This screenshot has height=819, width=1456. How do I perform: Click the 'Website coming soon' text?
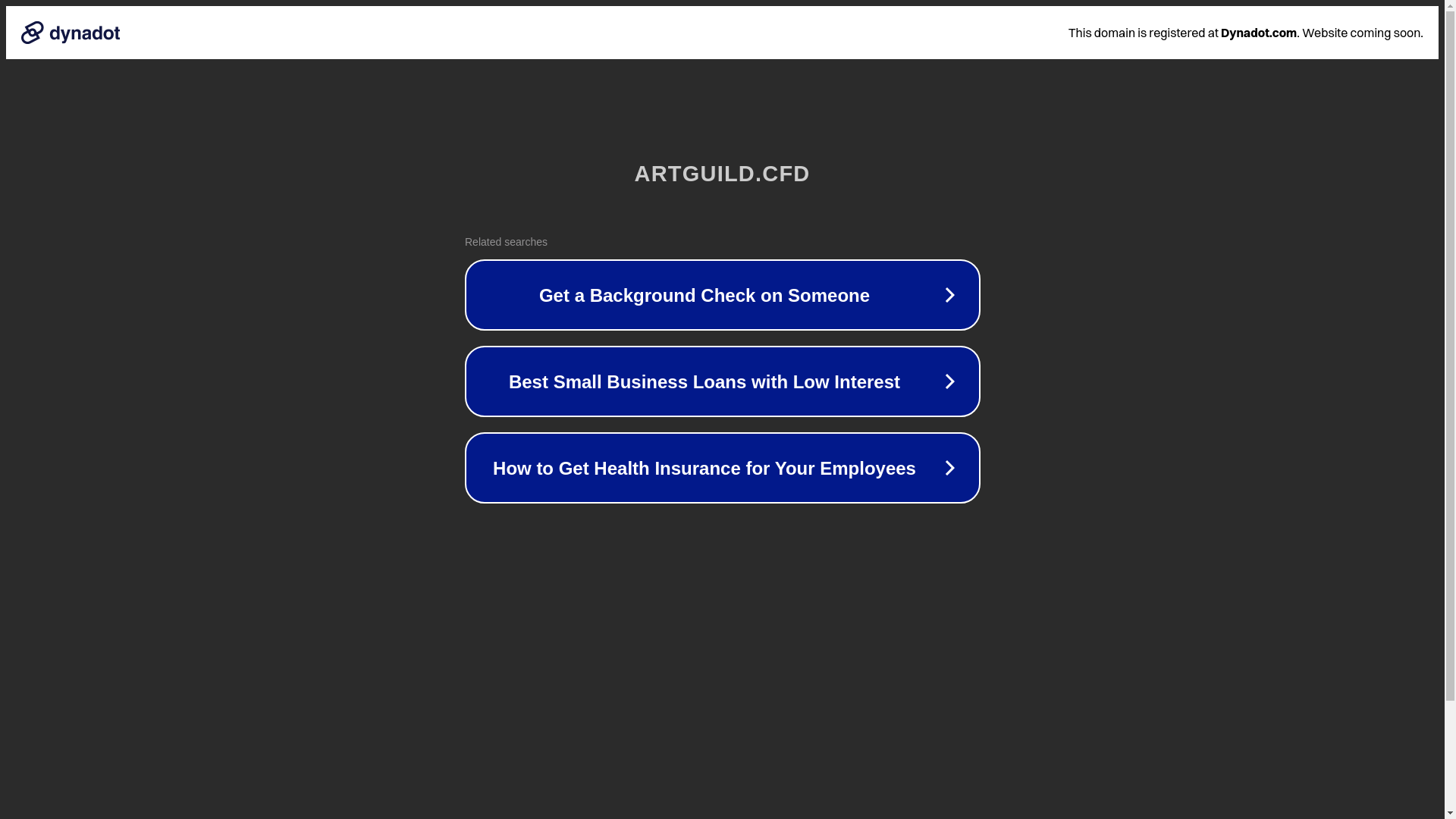click(1362, 33)
